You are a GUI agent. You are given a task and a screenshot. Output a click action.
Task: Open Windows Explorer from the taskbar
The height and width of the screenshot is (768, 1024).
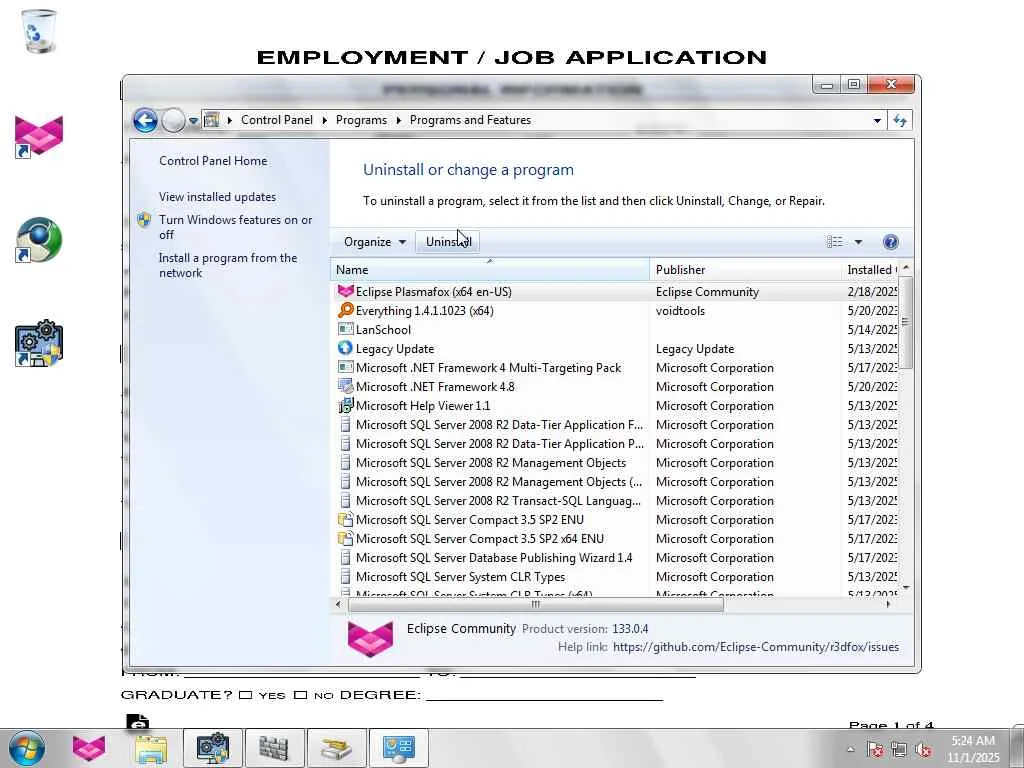coord(151,748)
